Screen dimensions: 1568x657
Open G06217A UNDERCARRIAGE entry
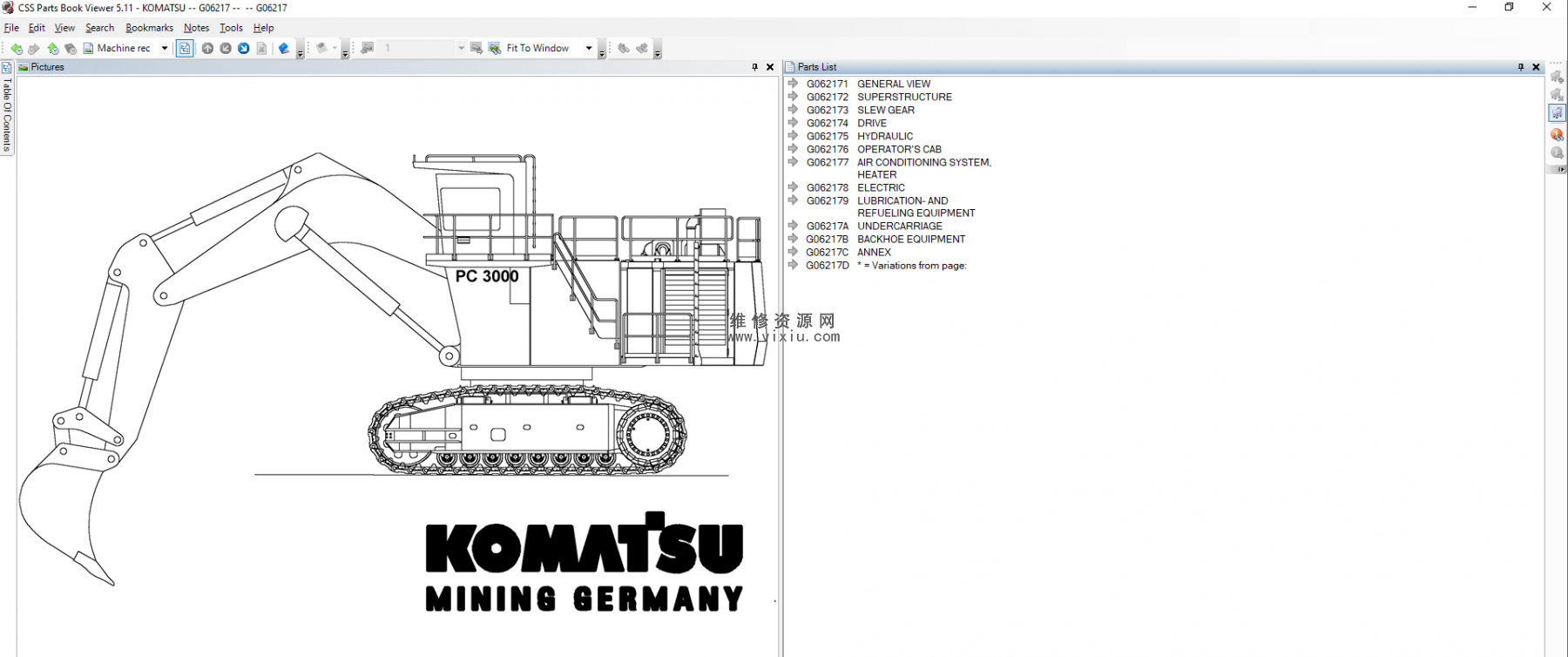point(875,226)
